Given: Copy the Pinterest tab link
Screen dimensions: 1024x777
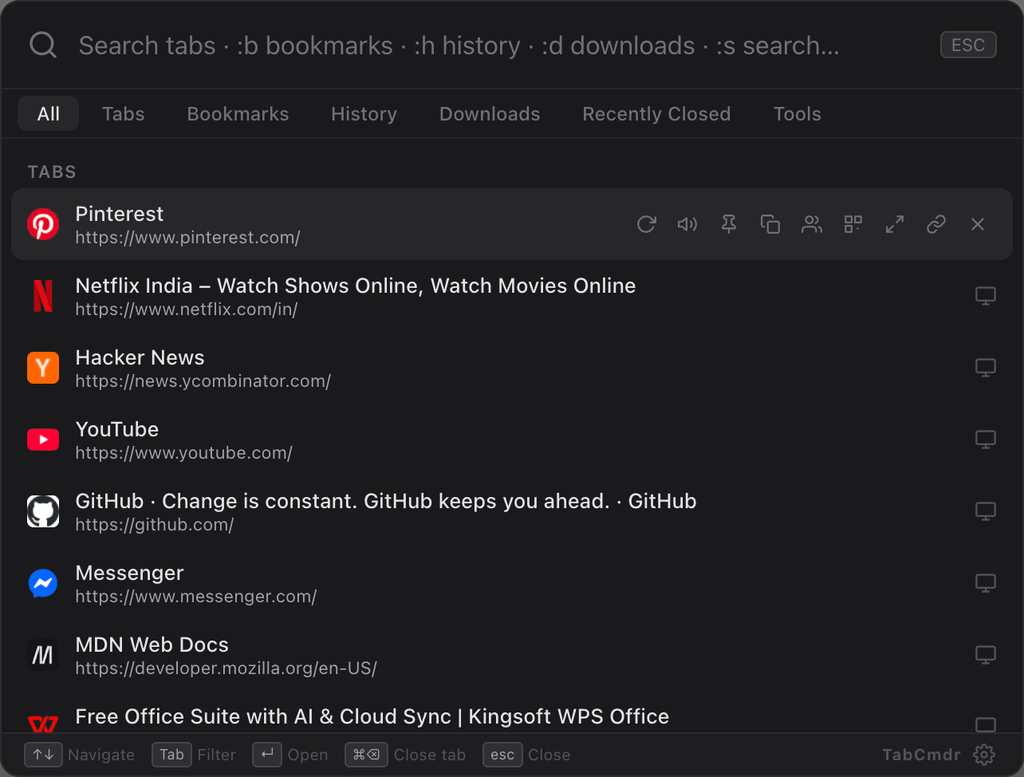Looking at the screenshot, I should (936, 225).
